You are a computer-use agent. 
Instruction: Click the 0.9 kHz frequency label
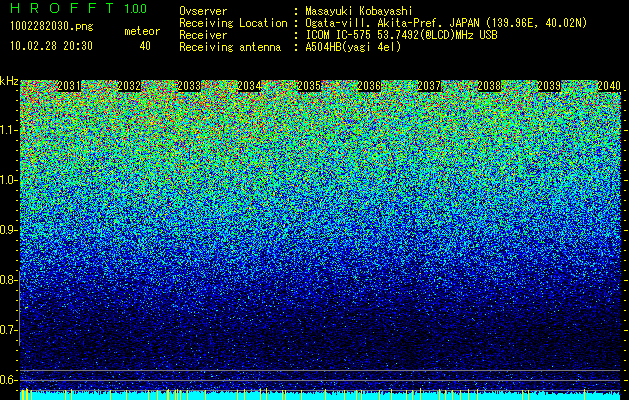point(7,230)
